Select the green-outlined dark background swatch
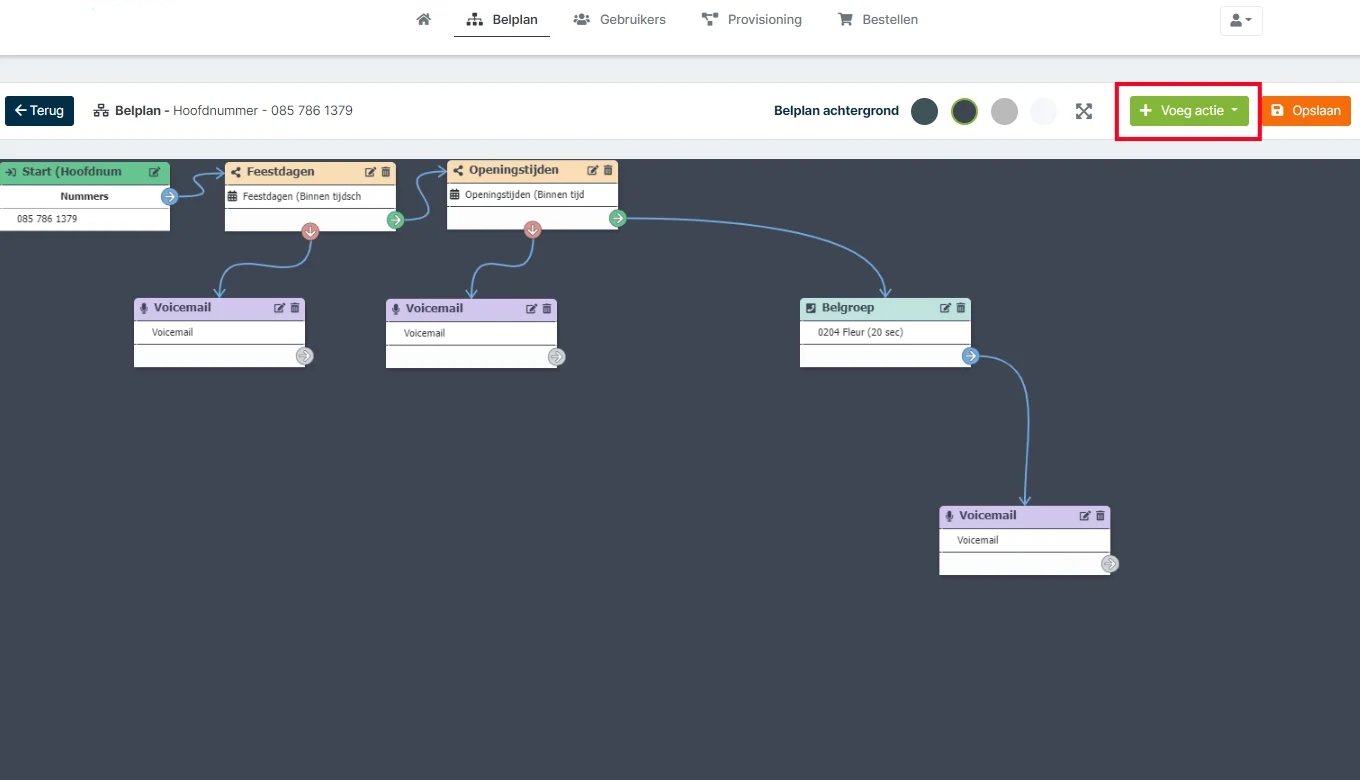The image size is (1360, 780). (x=964, y=111)
